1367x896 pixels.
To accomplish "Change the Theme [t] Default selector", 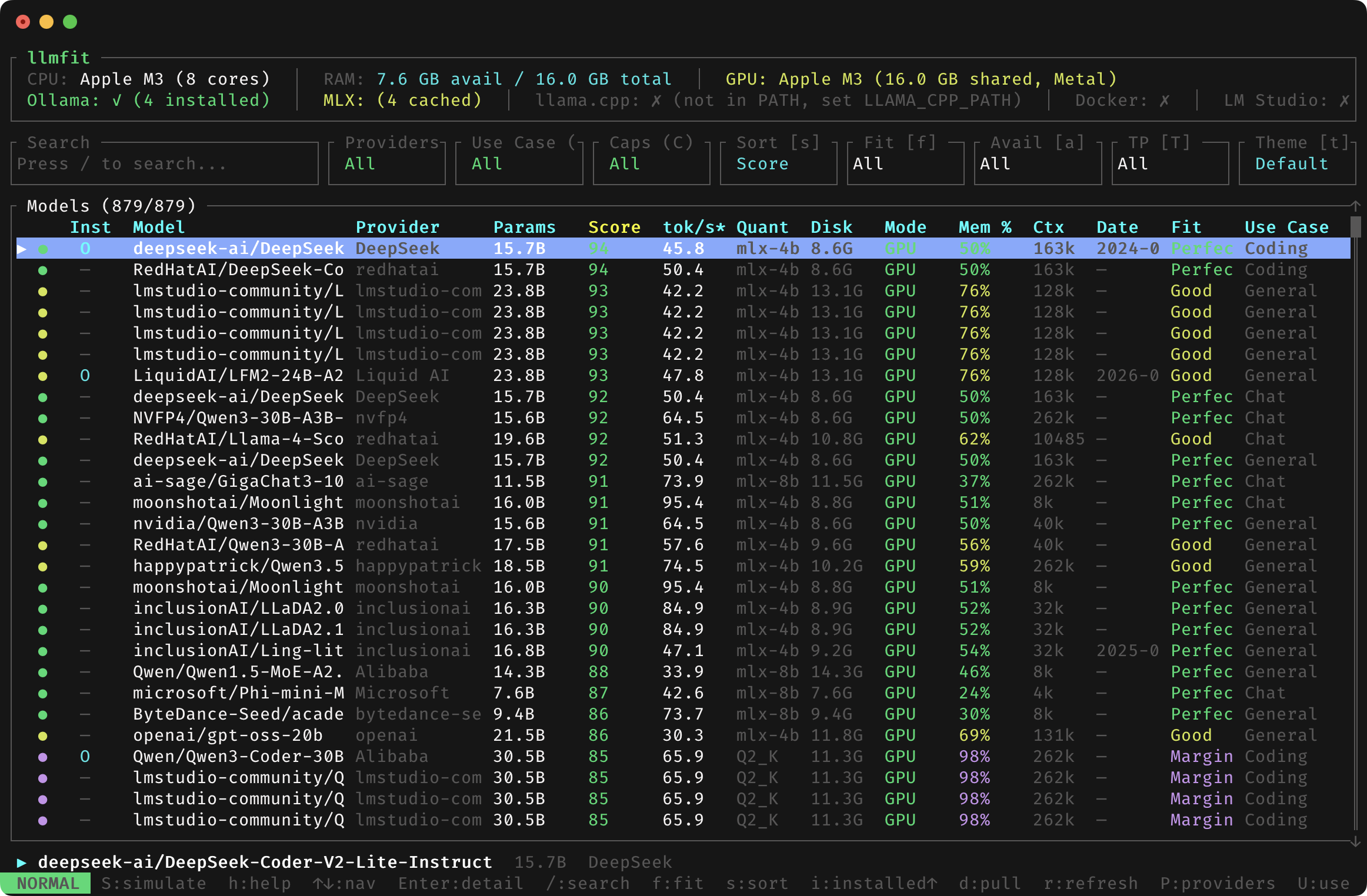I will (x=1298, y=163).
